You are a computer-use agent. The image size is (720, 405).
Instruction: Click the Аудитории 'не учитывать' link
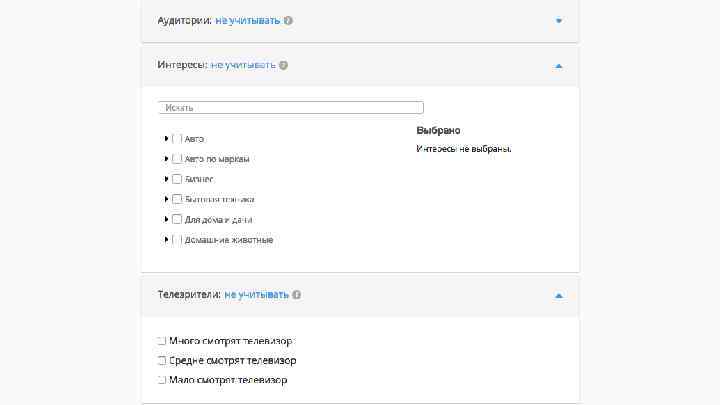[x=246, y=20]
